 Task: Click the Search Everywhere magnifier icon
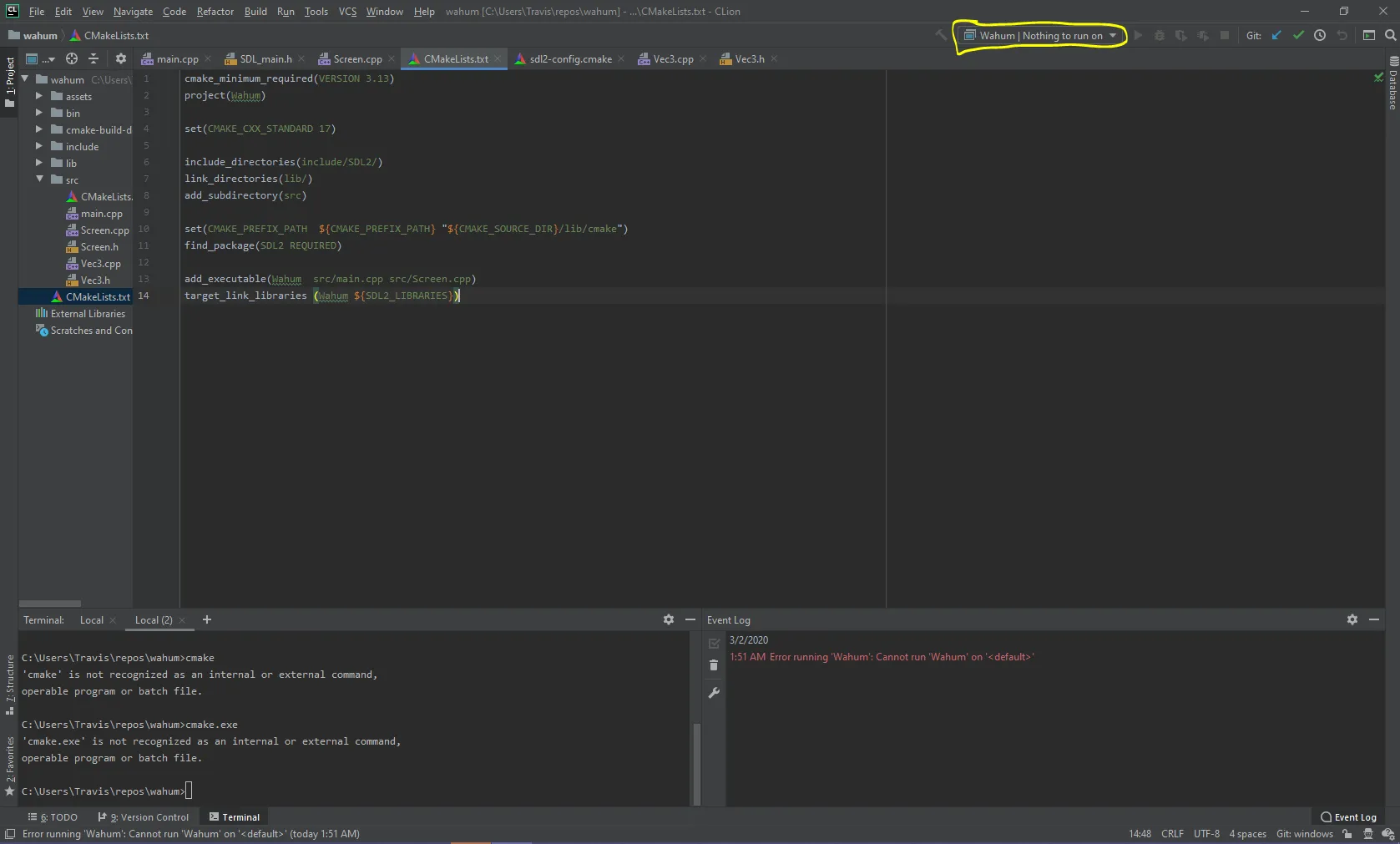point(1390,35)
